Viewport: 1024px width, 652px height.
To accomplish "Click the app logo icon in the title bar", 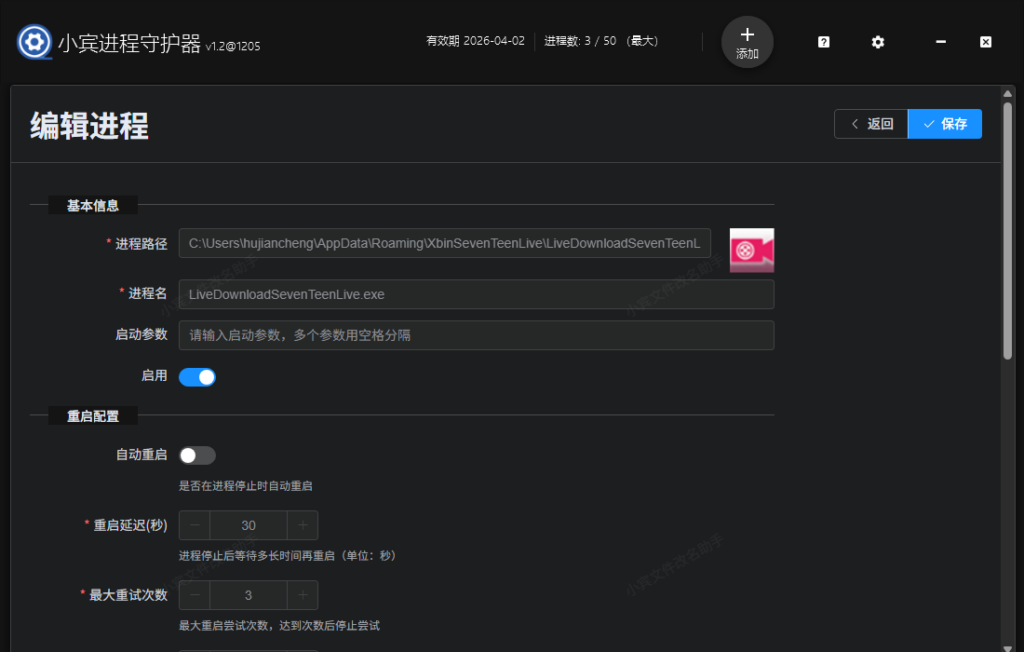I will pyautogui.click(x=33, y=42).
